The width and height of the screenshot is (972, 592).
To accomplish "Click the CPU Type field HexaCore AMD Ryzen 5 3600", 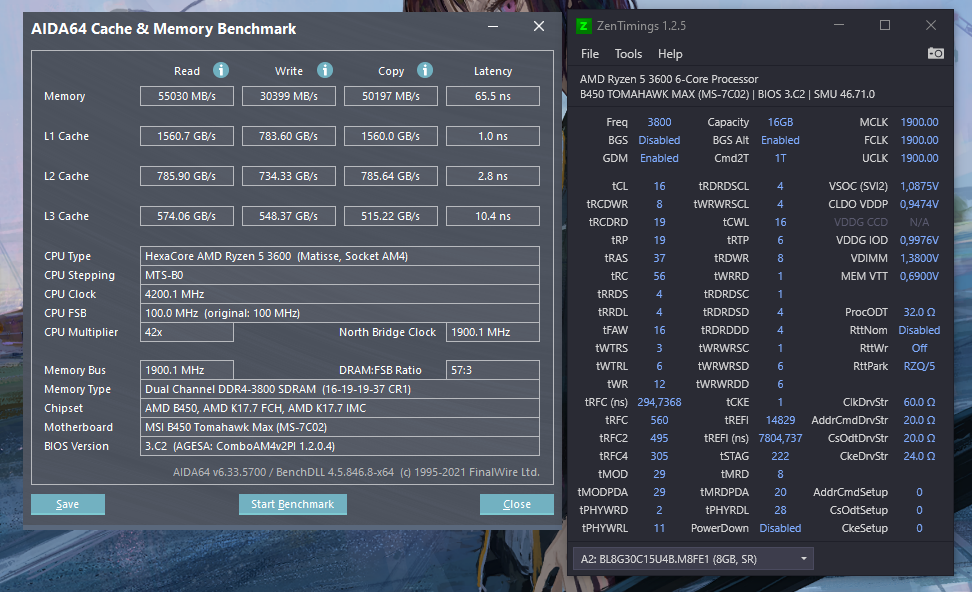I will point(340,256).
